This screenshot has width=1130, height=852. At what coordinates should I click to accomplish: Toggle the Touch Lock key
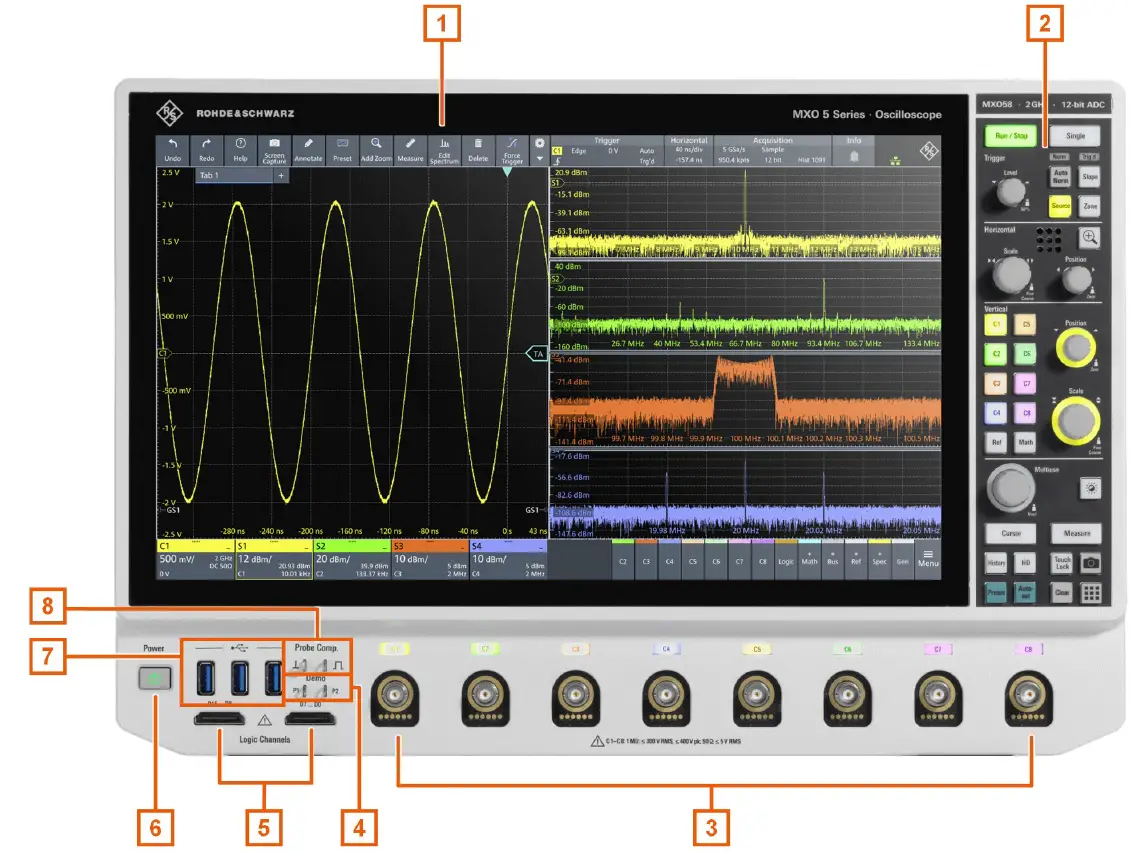pos(1062,562)
